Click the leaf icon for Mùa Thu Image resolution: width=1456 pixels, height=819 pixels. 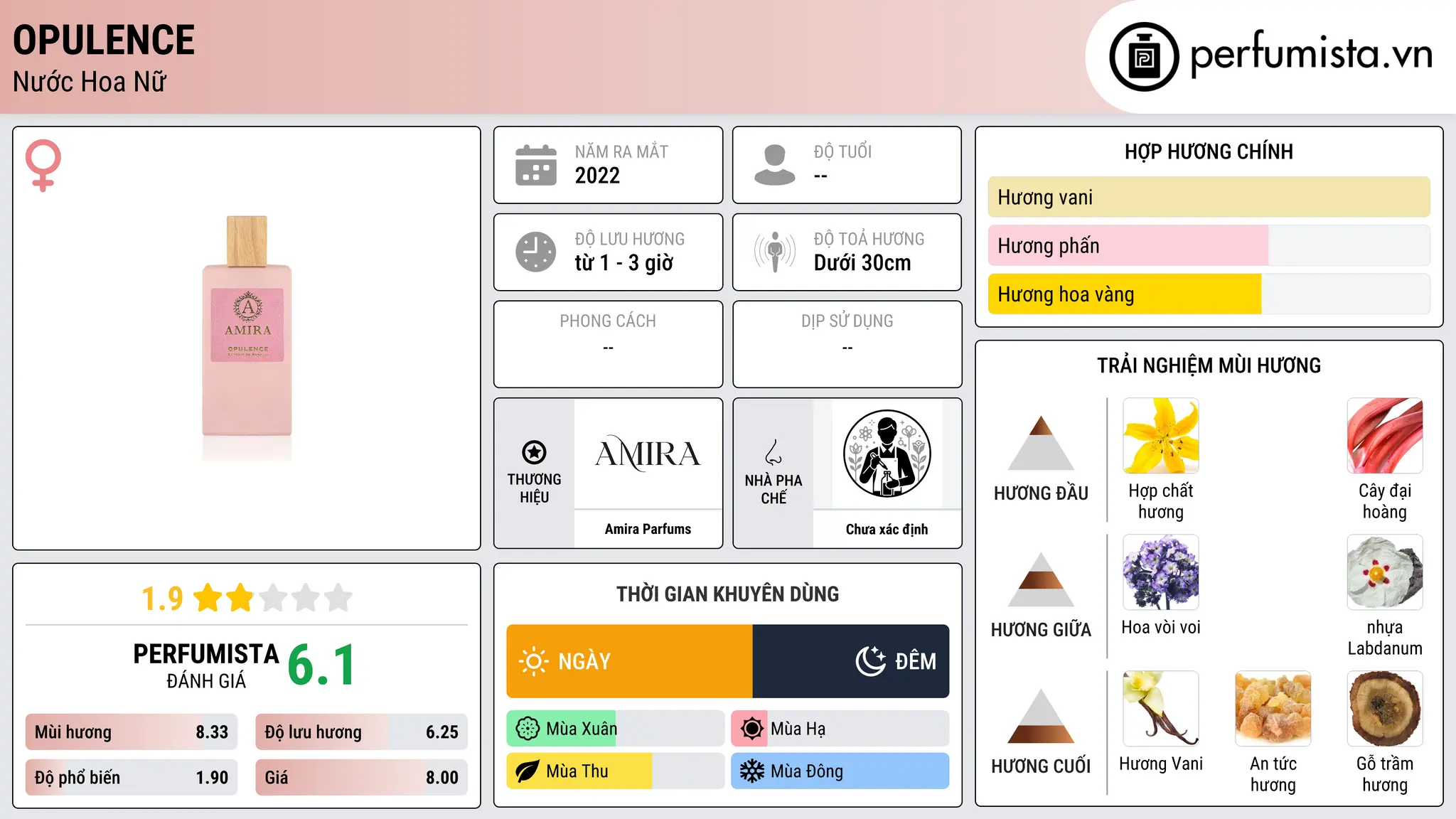point(528,771)
